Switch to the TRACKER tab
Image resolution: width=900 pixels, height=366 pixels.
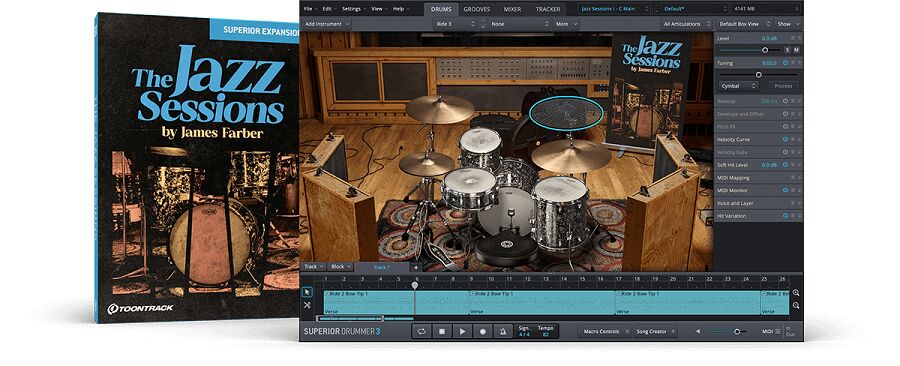tap(548, 9)
